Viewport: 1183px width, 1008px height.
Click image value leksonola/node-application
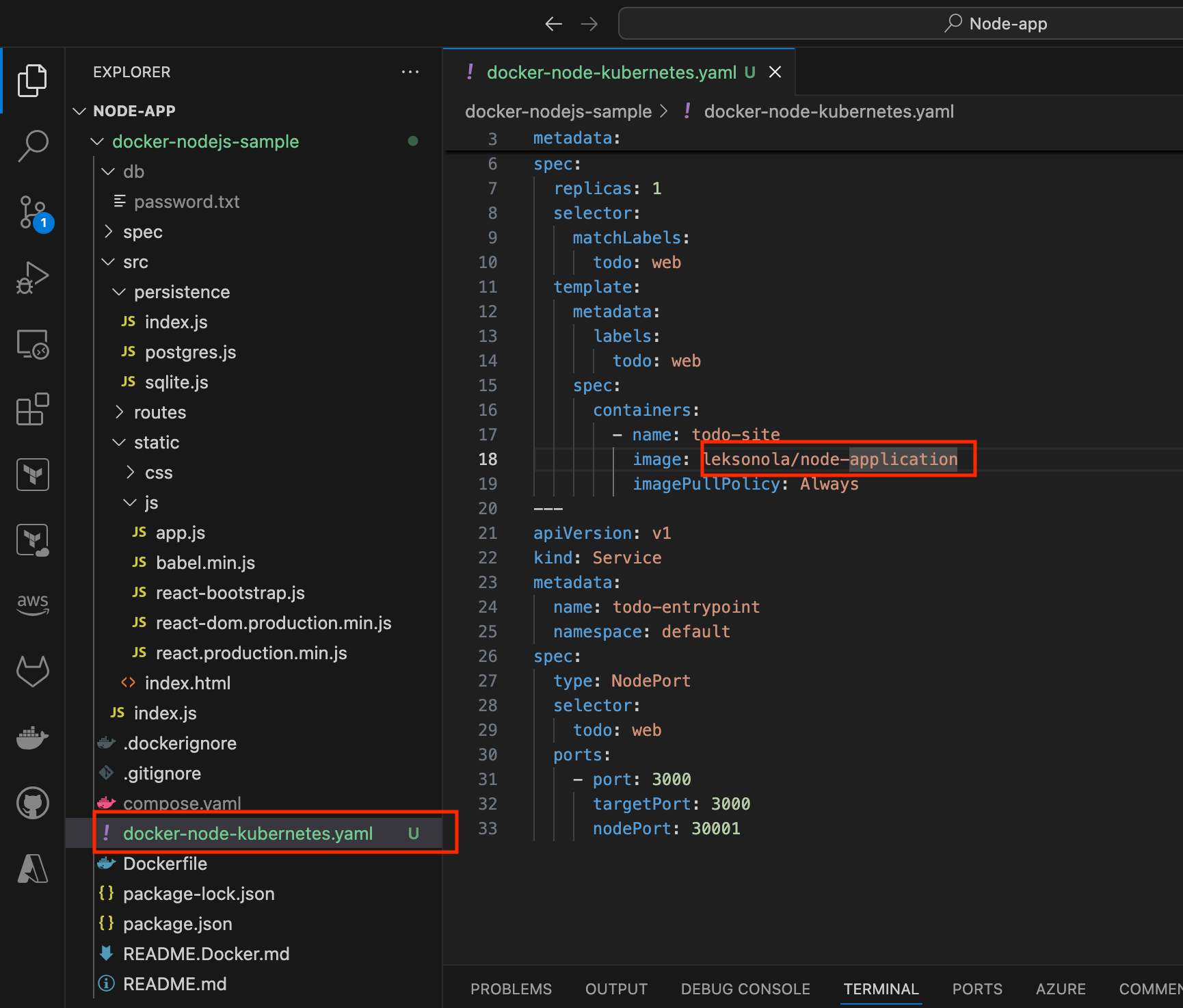(x=830, y=459)
